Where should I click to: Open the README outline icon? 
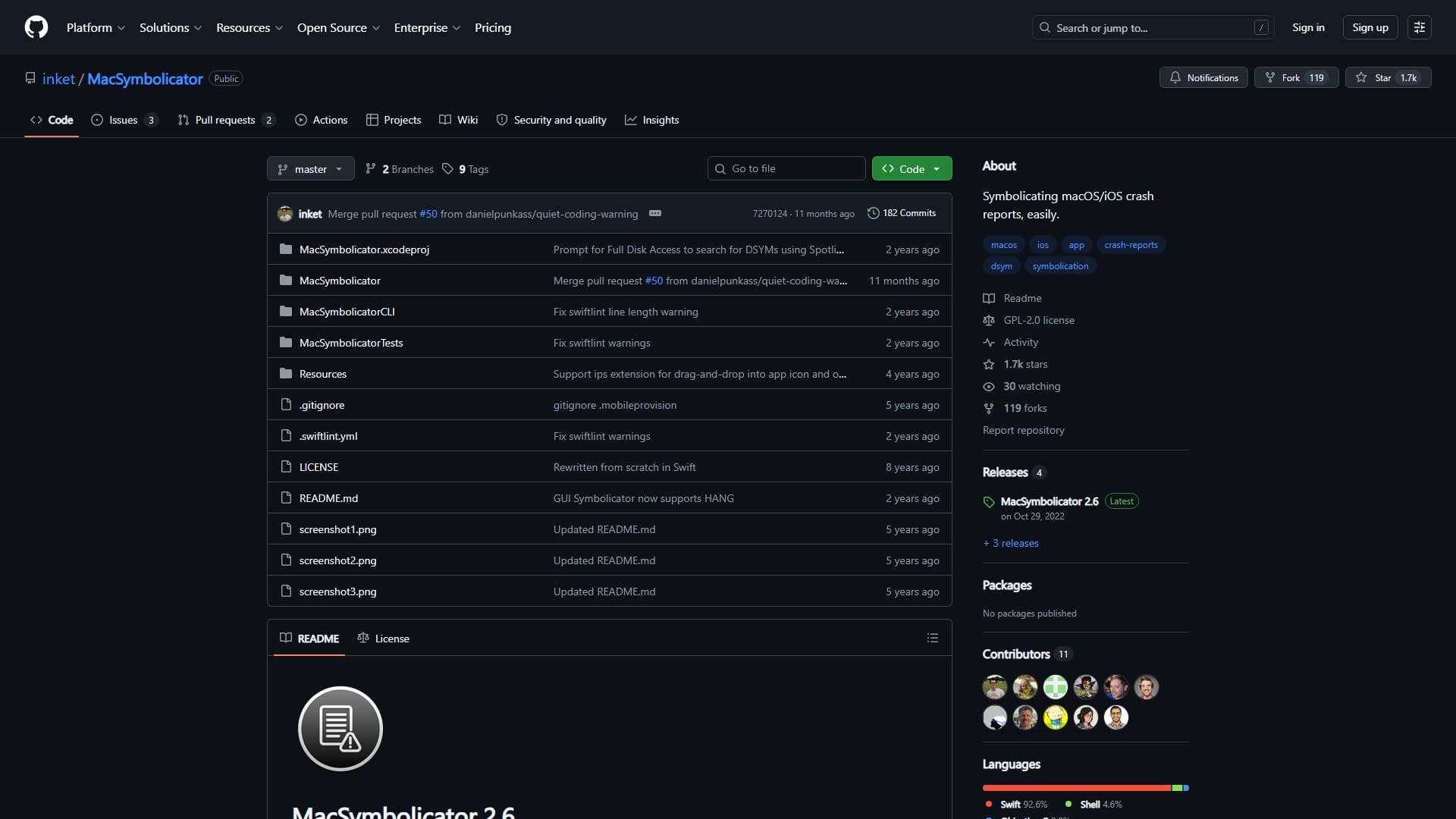tap(933, 639)
